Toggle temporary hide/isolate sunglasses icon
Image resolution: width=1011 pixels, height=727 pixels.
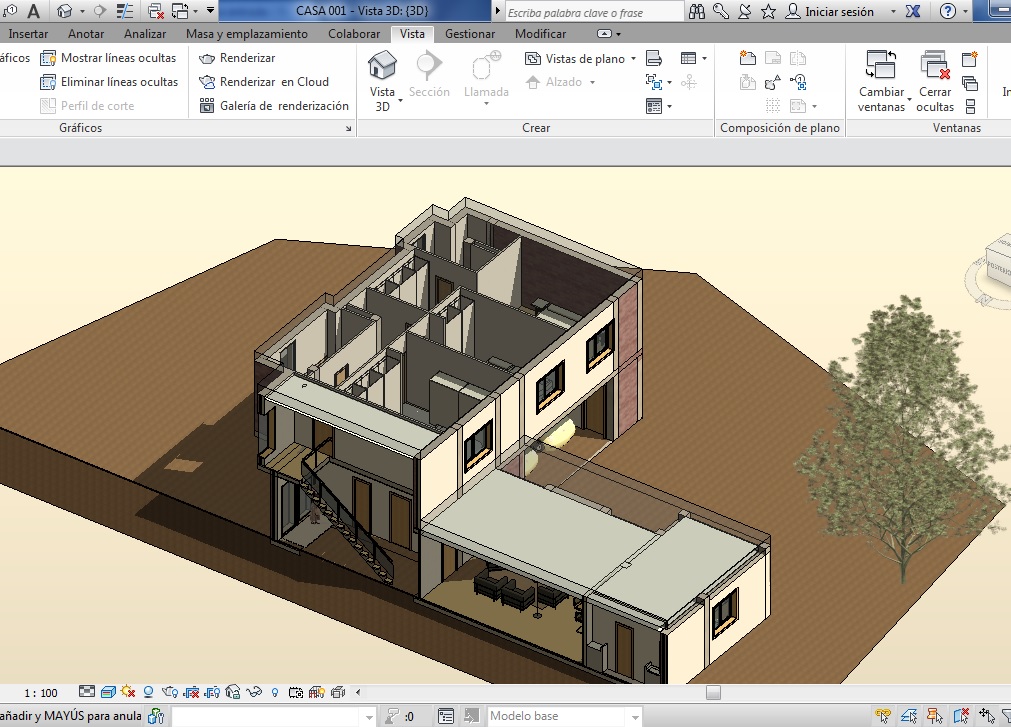click(255, 692)
